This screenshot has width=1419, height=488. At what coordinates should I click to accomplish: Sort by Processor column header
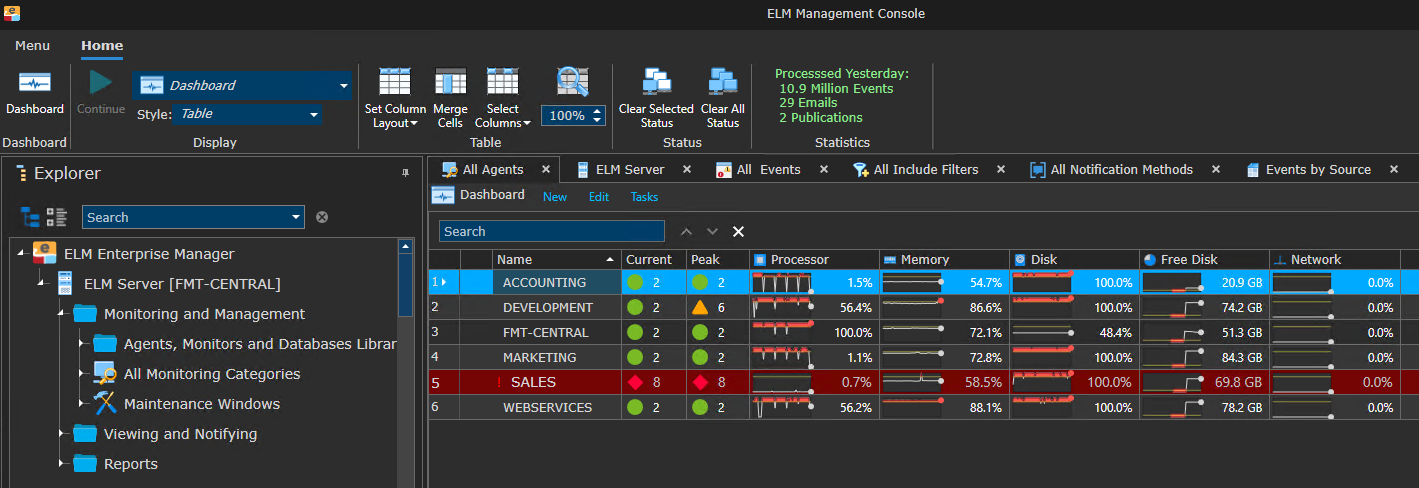point(814,259)
